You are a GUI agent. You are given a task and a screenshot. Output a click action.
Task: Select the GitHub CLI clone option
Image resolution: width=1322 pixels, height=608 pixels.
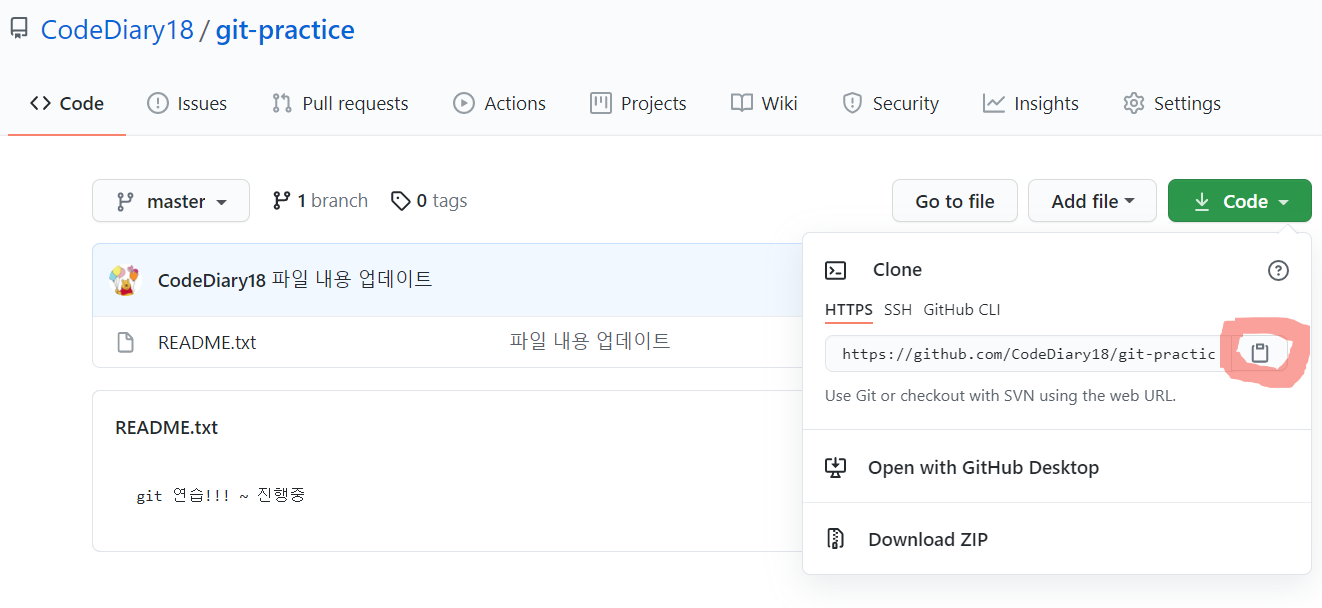[x=962, y=310]
